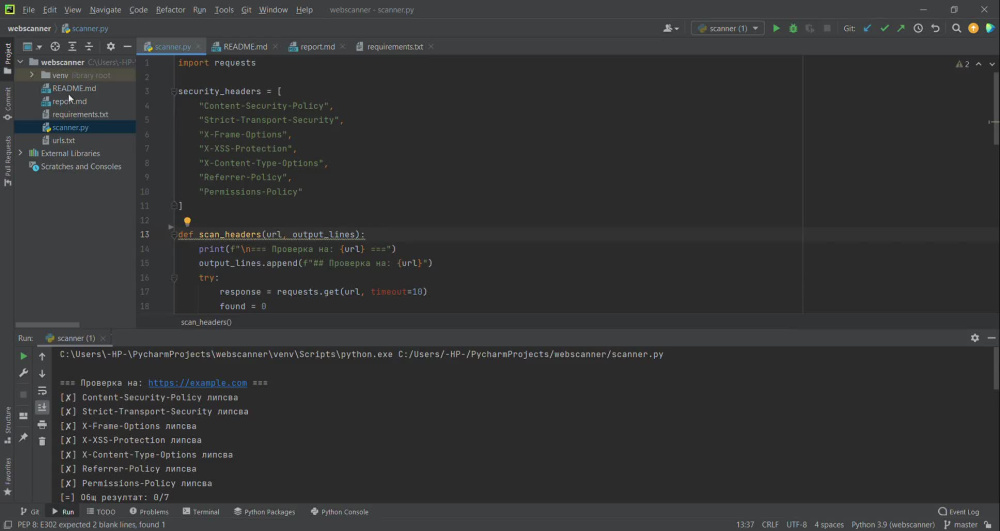The width and height of the screenshot is (1000, 531).
Task: Start debugging with the bug icon
Action: point(793,28)
